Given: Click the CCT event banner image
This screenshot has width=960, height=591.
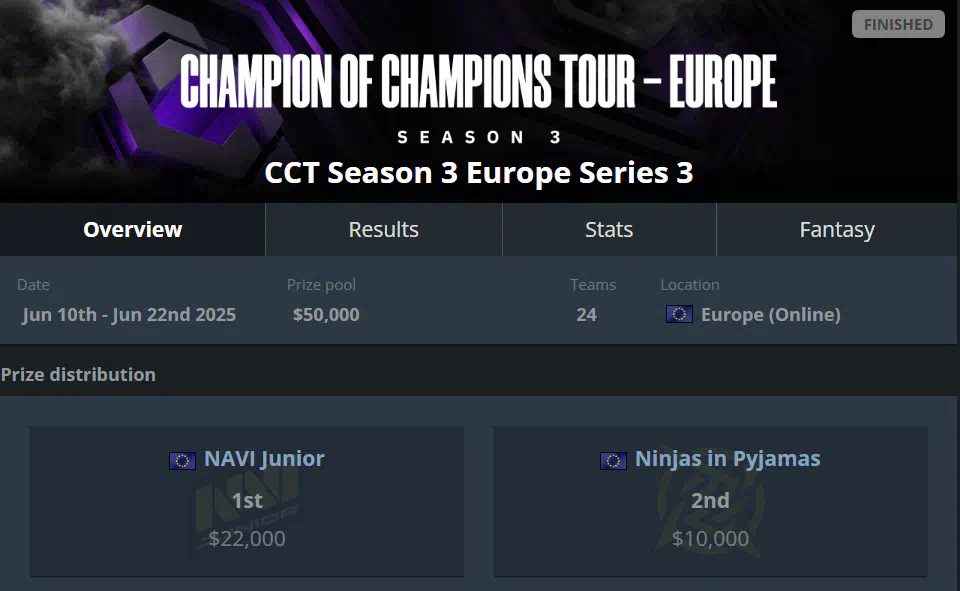Looking at the screenshot, I should coord(479,102).
